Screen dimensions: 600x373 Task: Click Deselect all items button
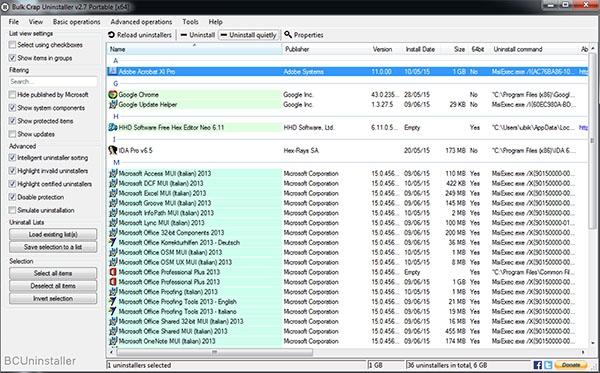pos(53,286)
